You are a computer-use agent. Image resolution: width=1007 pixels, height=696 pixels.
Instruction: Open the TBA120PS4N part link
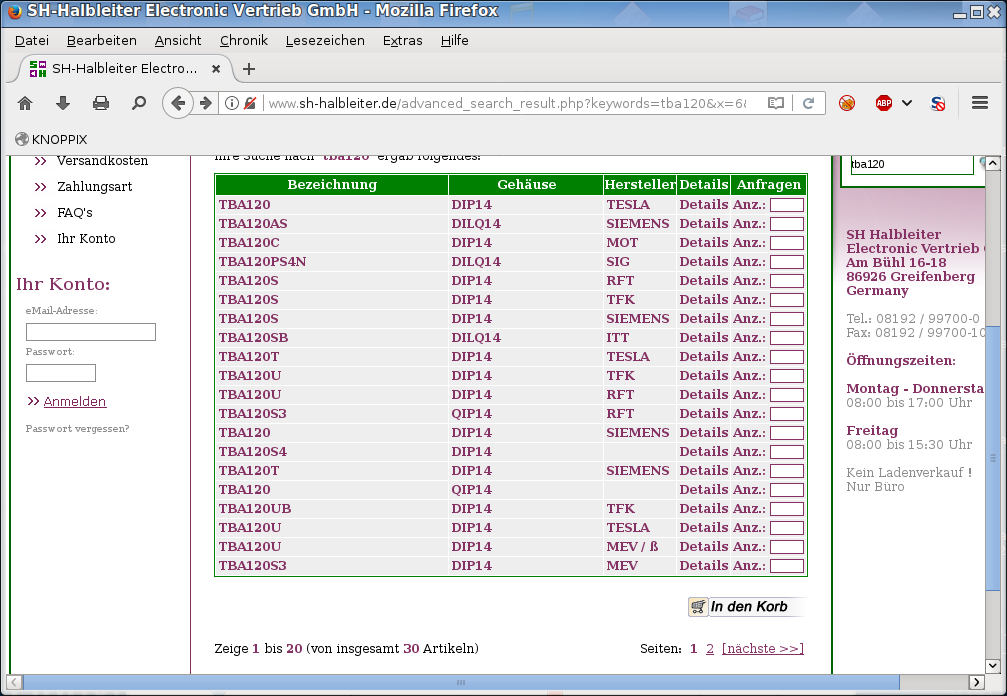tap(262, 261)
